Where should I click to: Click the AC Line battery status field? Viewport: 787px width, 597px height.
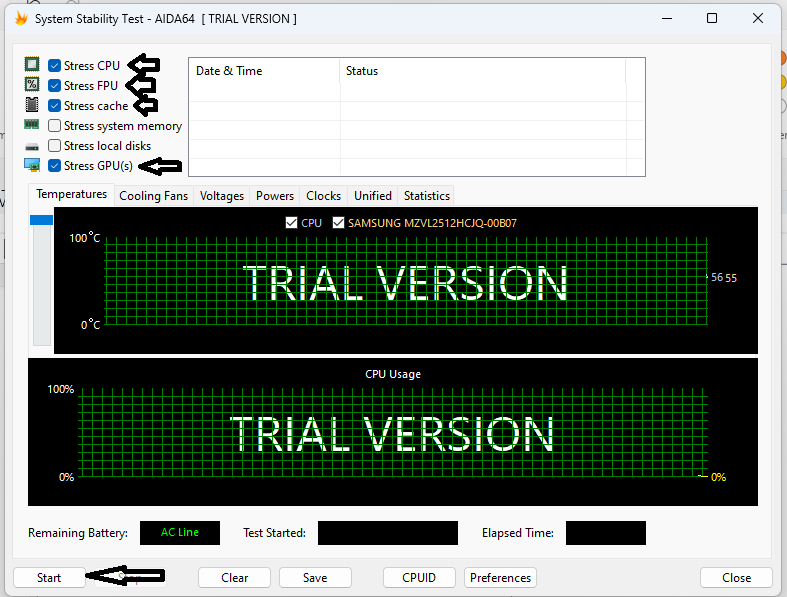point(180,533)
